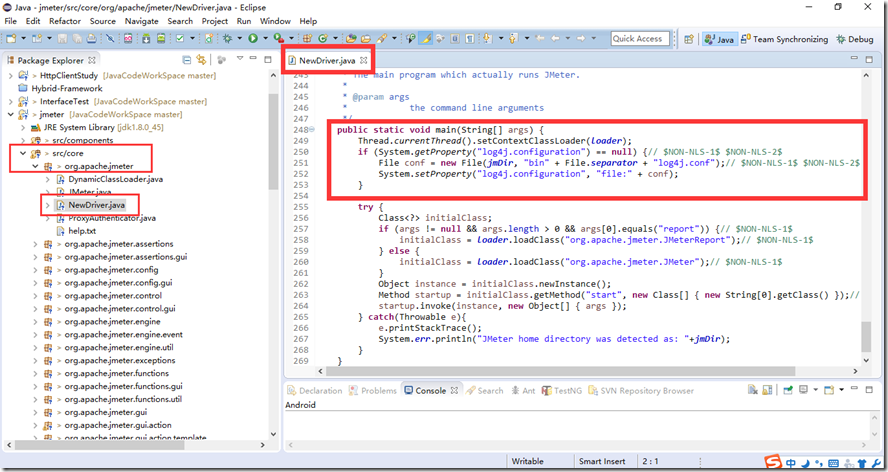Image resolution: width=888 pixels, height=472 pixels.
Task: Click the Sogou input method tray icon
Action: 772,461
